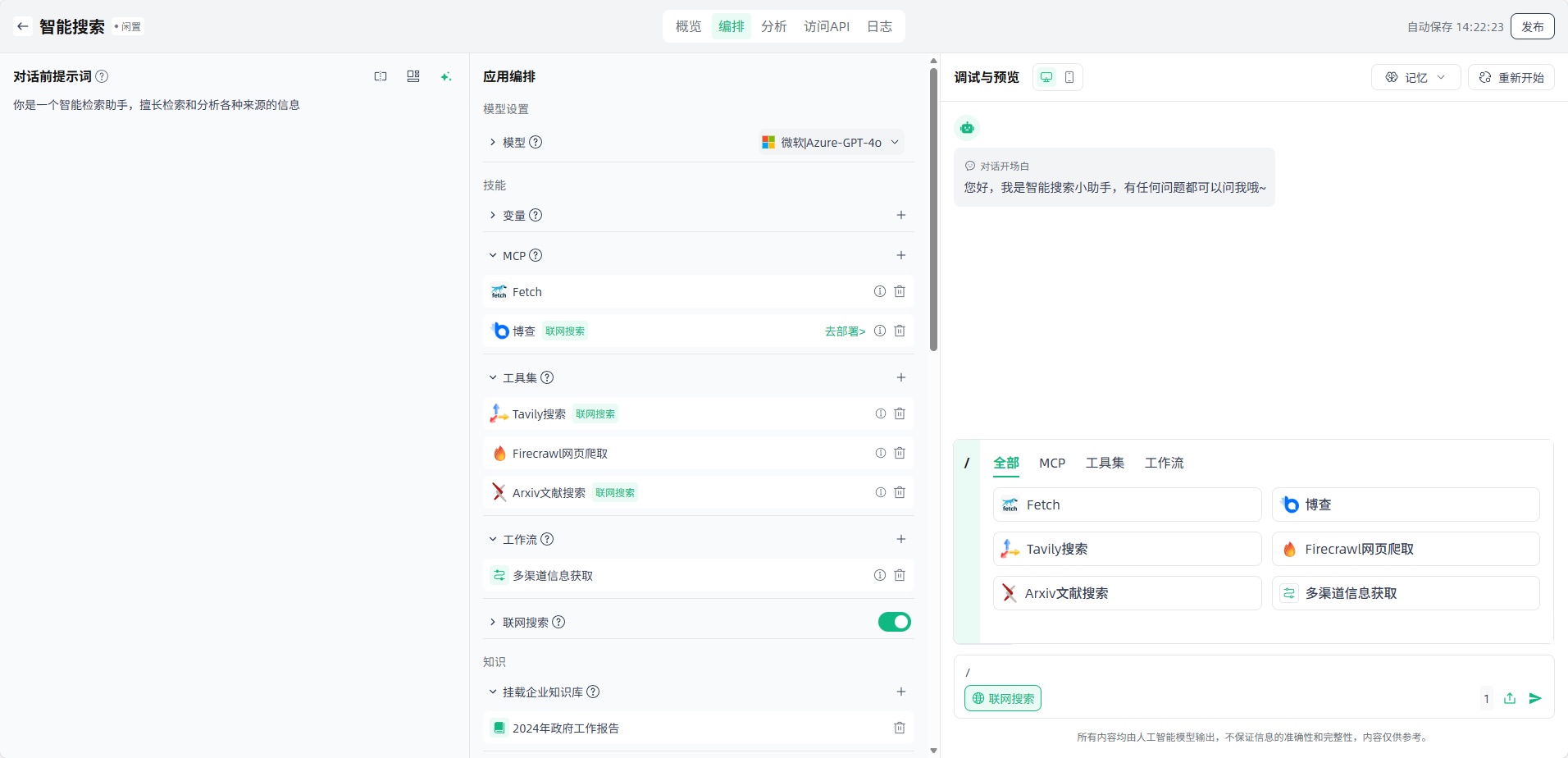Add a new MCP with plus icon
The image size is (1568, 758).
(x=900, y=255)
